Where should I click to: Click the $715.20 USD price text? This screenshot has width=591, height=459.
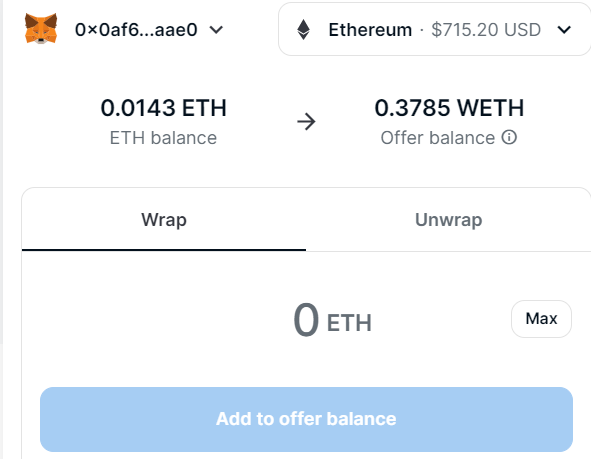pos(486,29)
